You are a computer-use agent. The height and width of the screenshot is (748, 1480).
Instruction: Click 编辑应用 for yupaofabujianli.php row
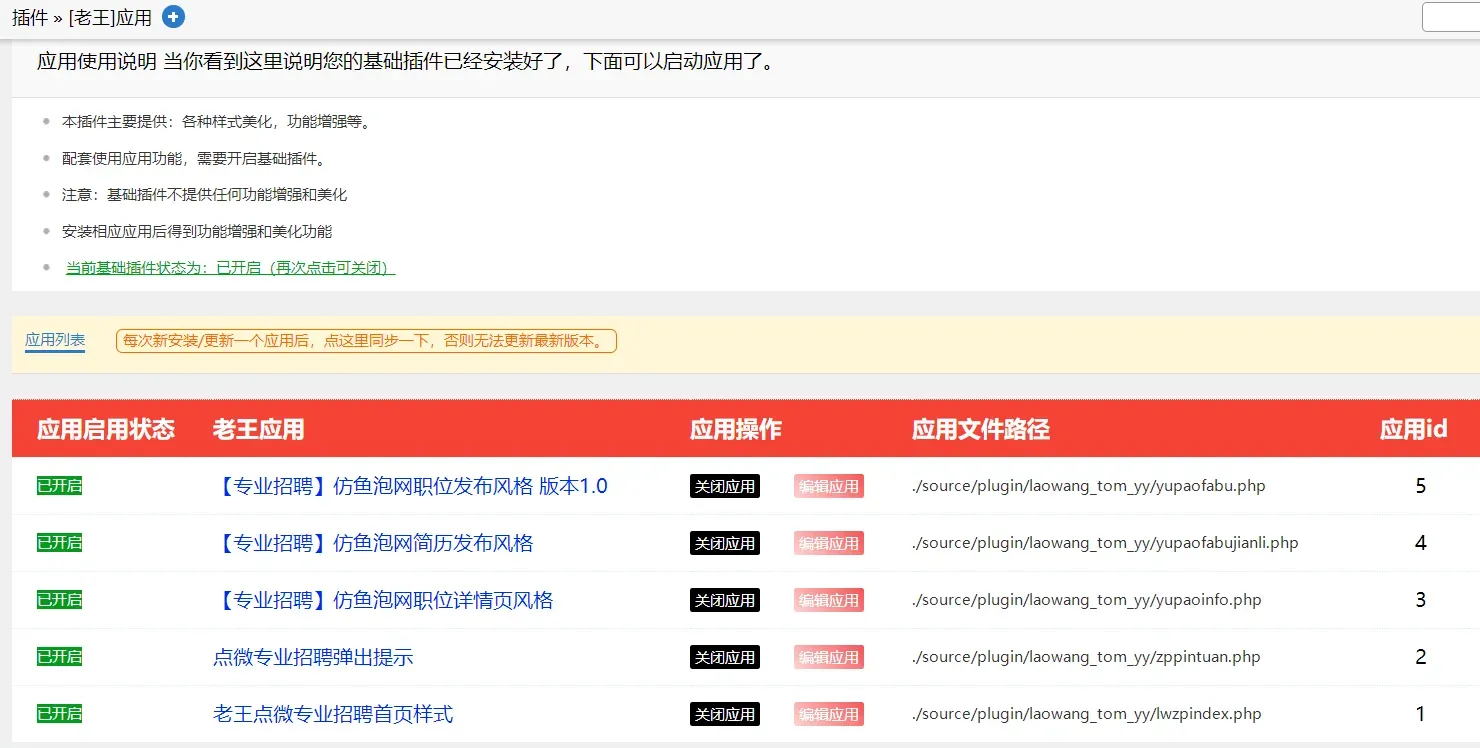pyautogui.click(x=829, y=543)
